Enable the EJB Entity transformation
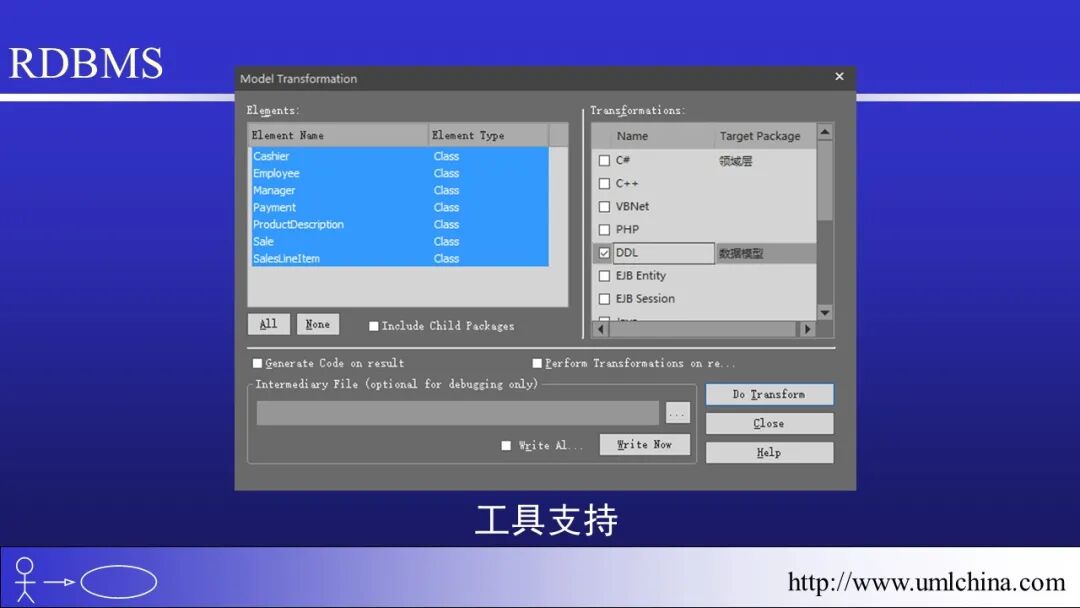1080x608 pixels. [605, 275]
